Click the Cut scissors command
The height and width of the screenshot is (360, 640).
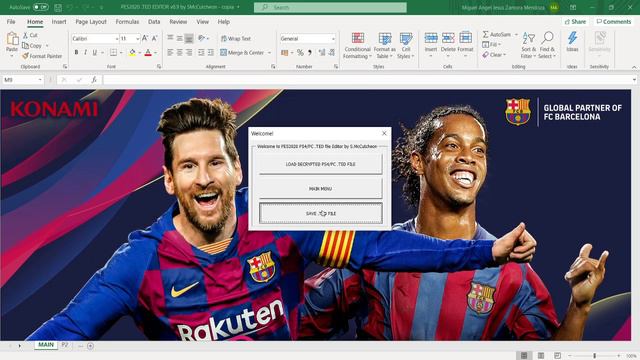30,36
